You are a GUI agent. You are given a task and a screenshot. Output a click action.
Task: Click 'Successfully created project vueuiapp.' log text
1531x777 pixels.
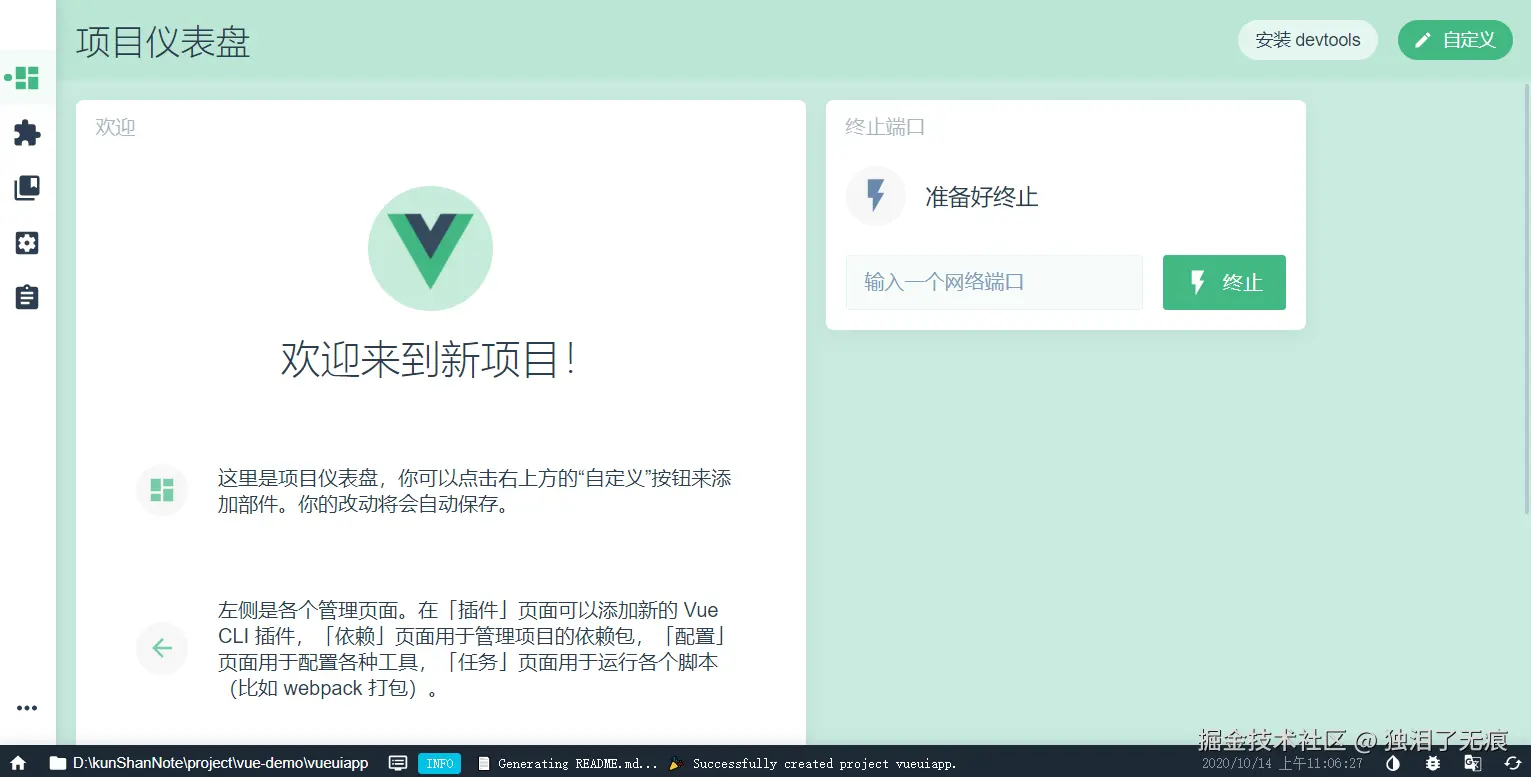pos(824,763)
